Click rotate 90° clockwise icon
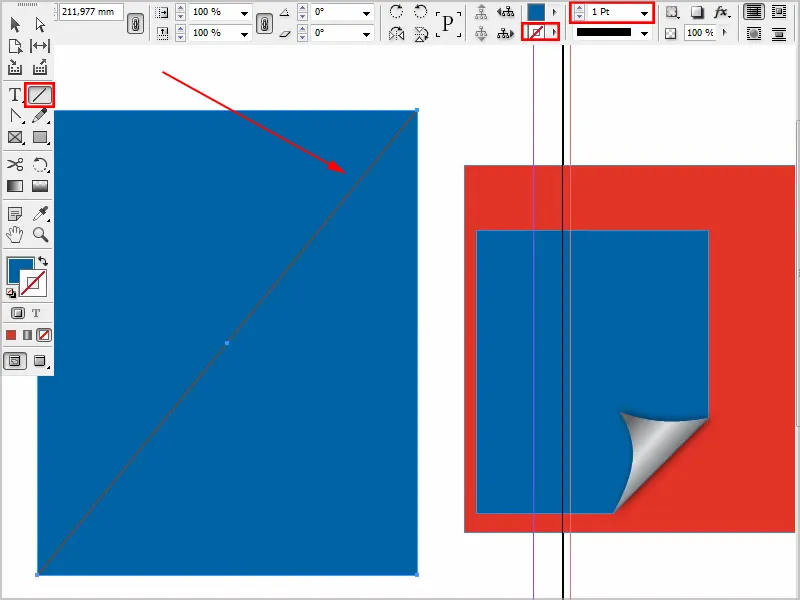800x600 pixels. click(x=396, y=12)
